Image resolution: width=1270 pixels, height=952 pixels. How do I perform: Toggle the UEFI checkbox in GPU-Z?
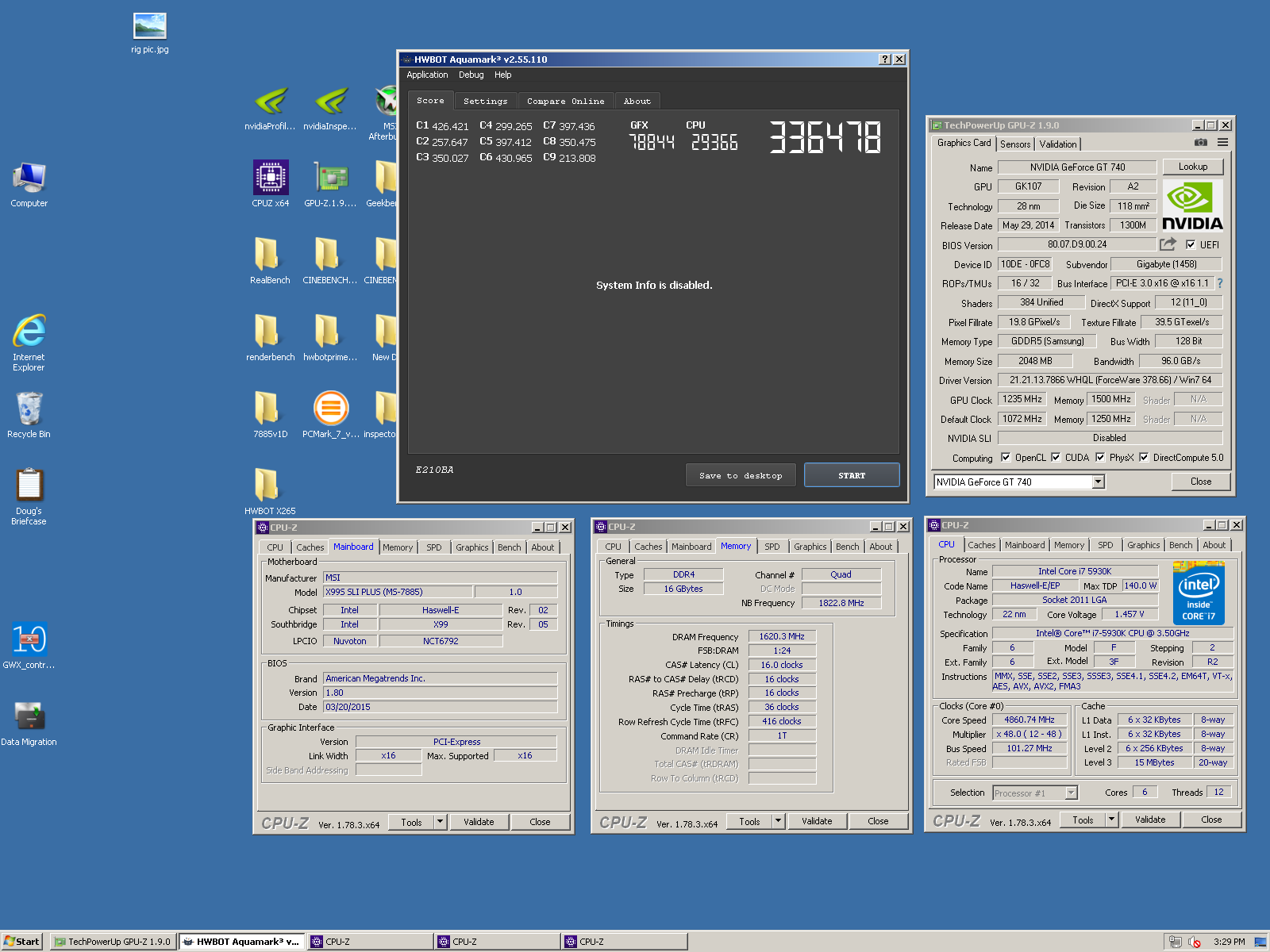point(1191,244)
